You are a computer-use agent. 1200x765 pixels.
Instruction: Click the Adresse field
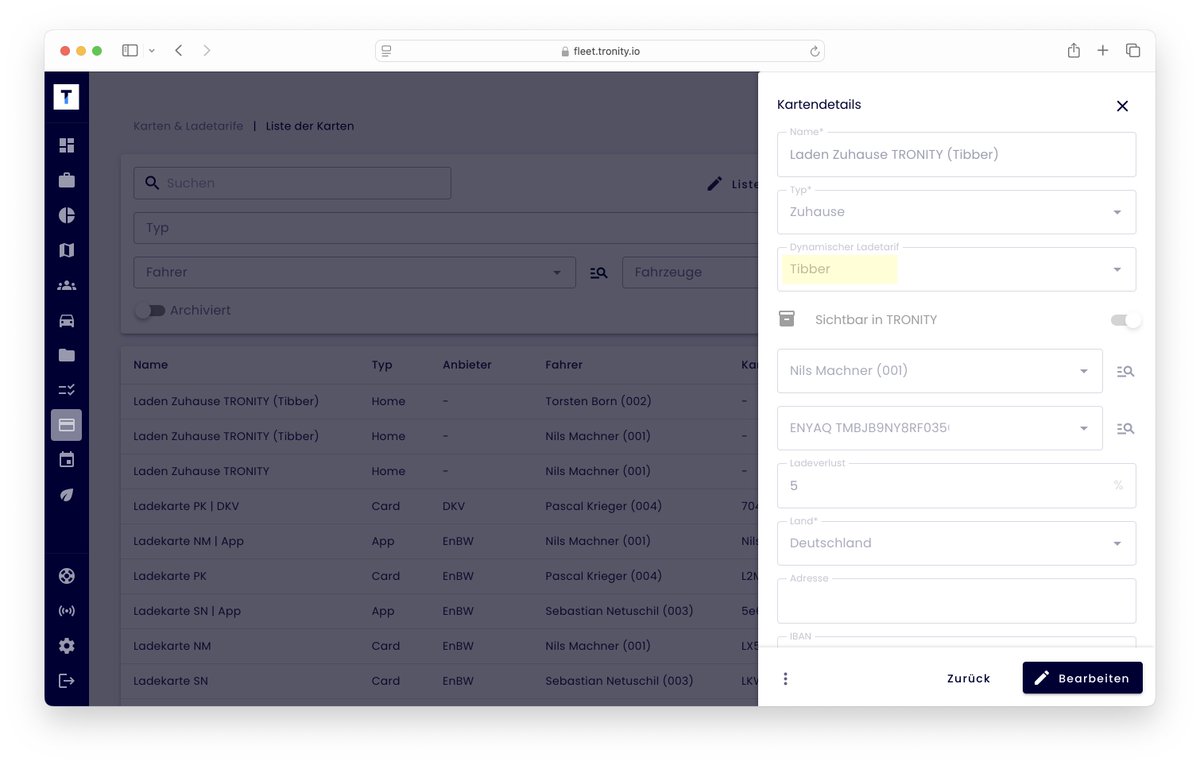point(956,601)
